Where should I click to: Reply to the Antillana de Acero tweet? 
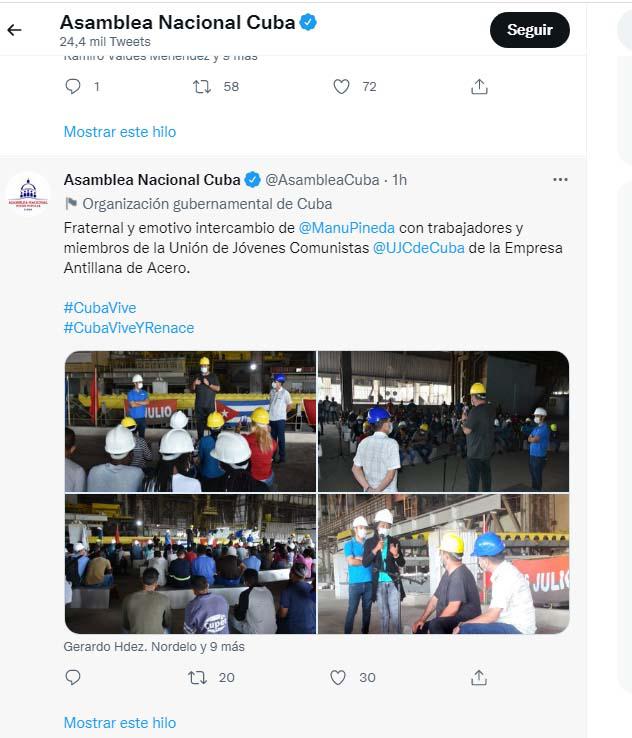click(73, 677)
